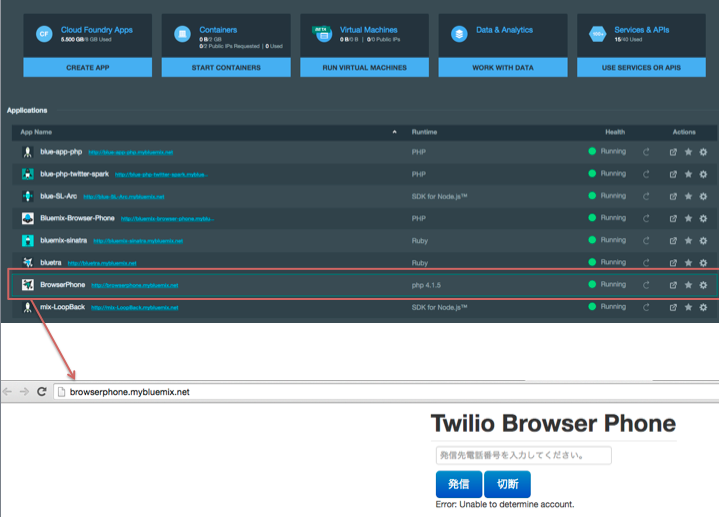Click WORK WITH DATA button
The image size is (719, 517).
tap(503, 67)
